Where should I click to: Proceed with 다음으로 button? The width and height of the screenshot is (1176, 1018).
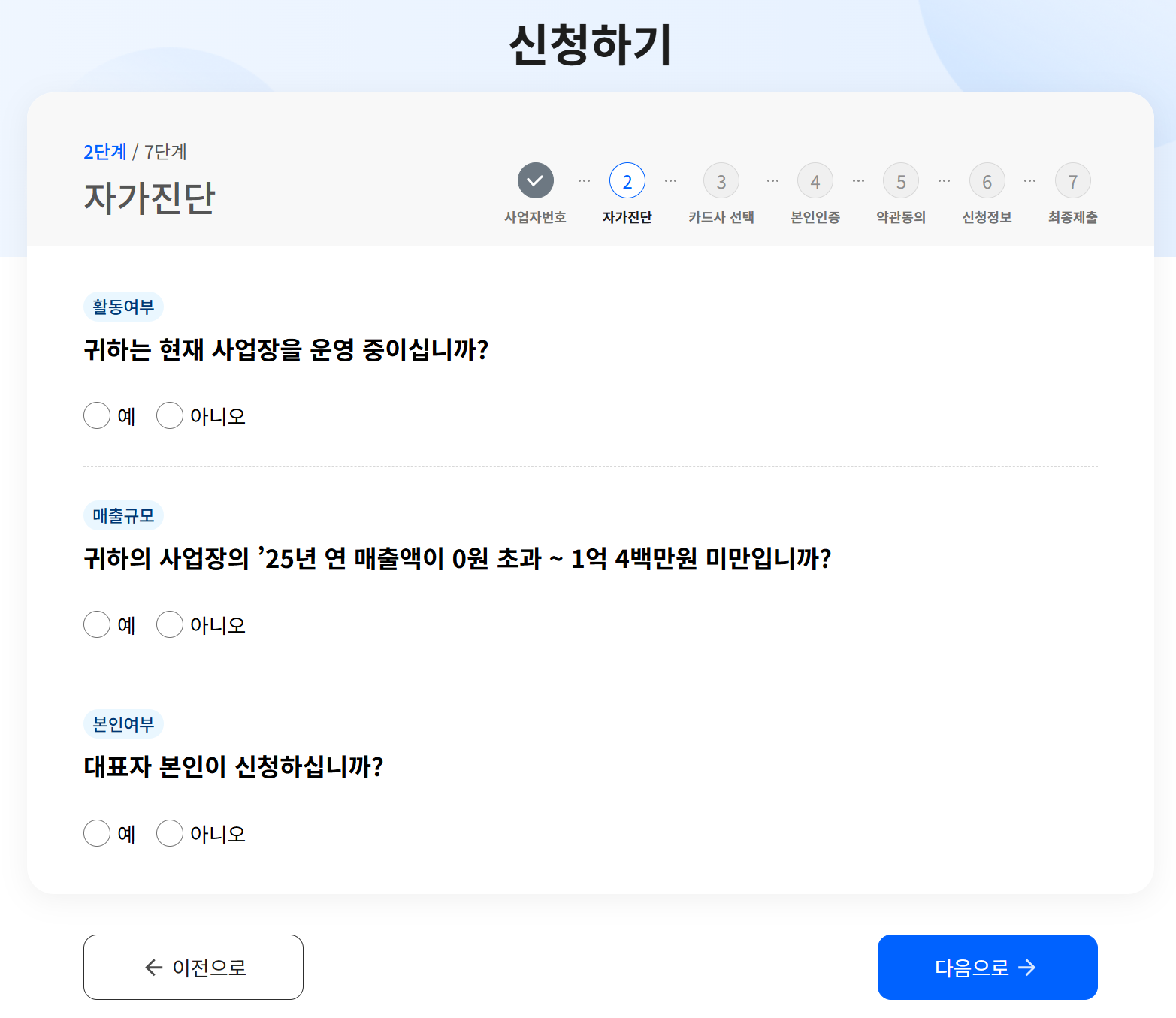pos(987,967)
